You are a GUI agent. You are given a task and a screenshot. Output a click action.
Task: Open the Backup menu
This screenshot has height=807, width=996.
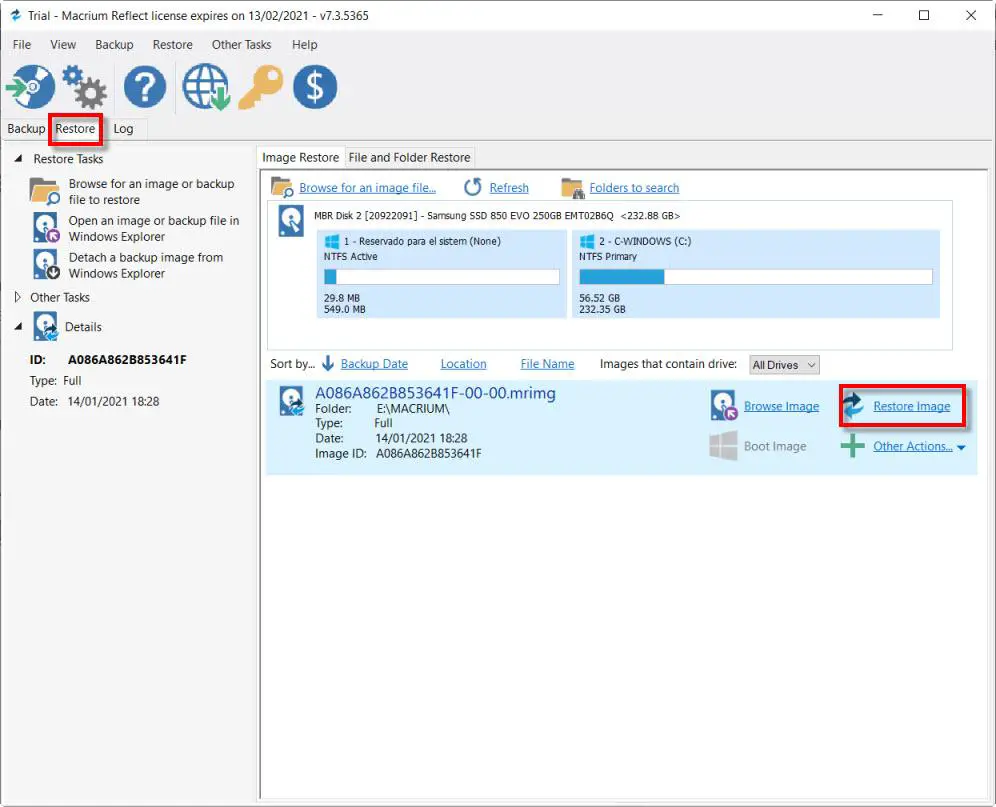coord(114,44)
